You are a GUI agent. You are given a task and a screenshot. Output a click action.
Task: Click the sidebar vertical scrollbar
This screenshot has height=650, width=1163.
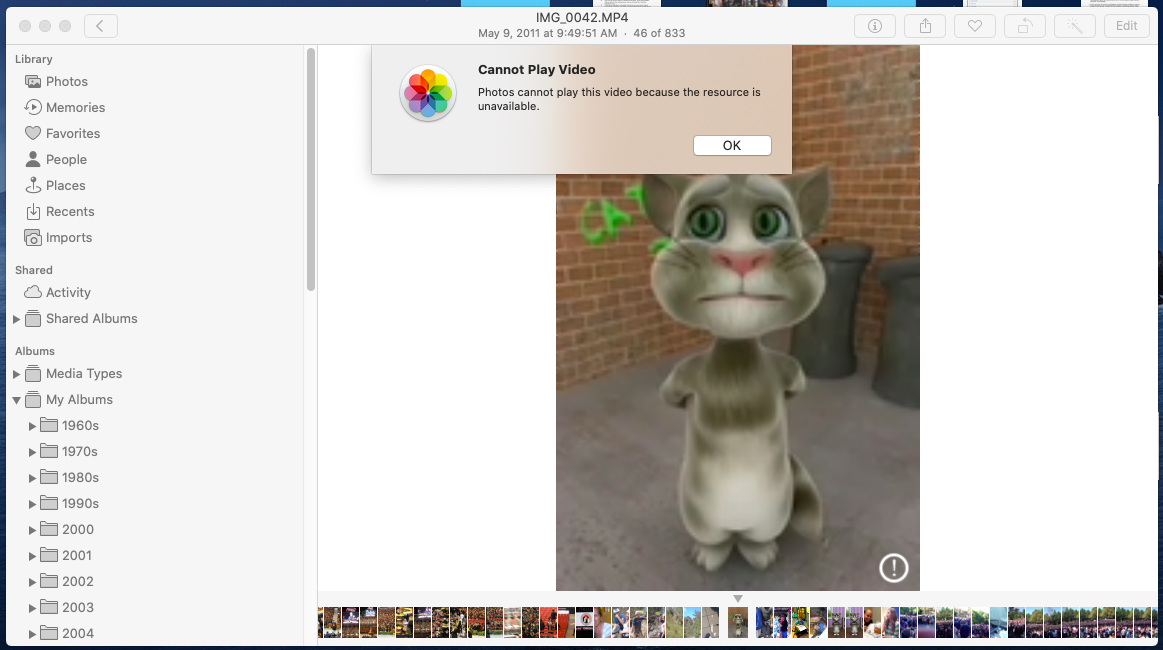pyautogui.click(x=311, y=169)
